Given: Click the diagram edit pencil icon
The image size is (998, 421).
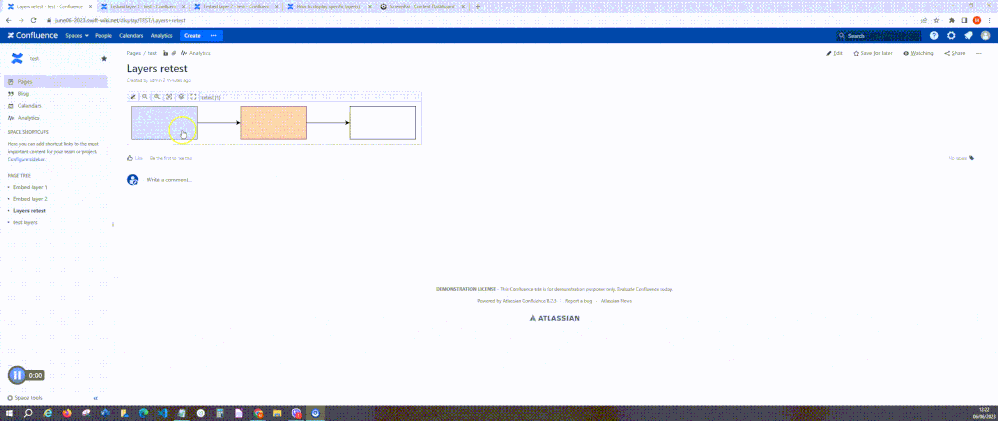Looking at the screenshot, I should point(133,97).
